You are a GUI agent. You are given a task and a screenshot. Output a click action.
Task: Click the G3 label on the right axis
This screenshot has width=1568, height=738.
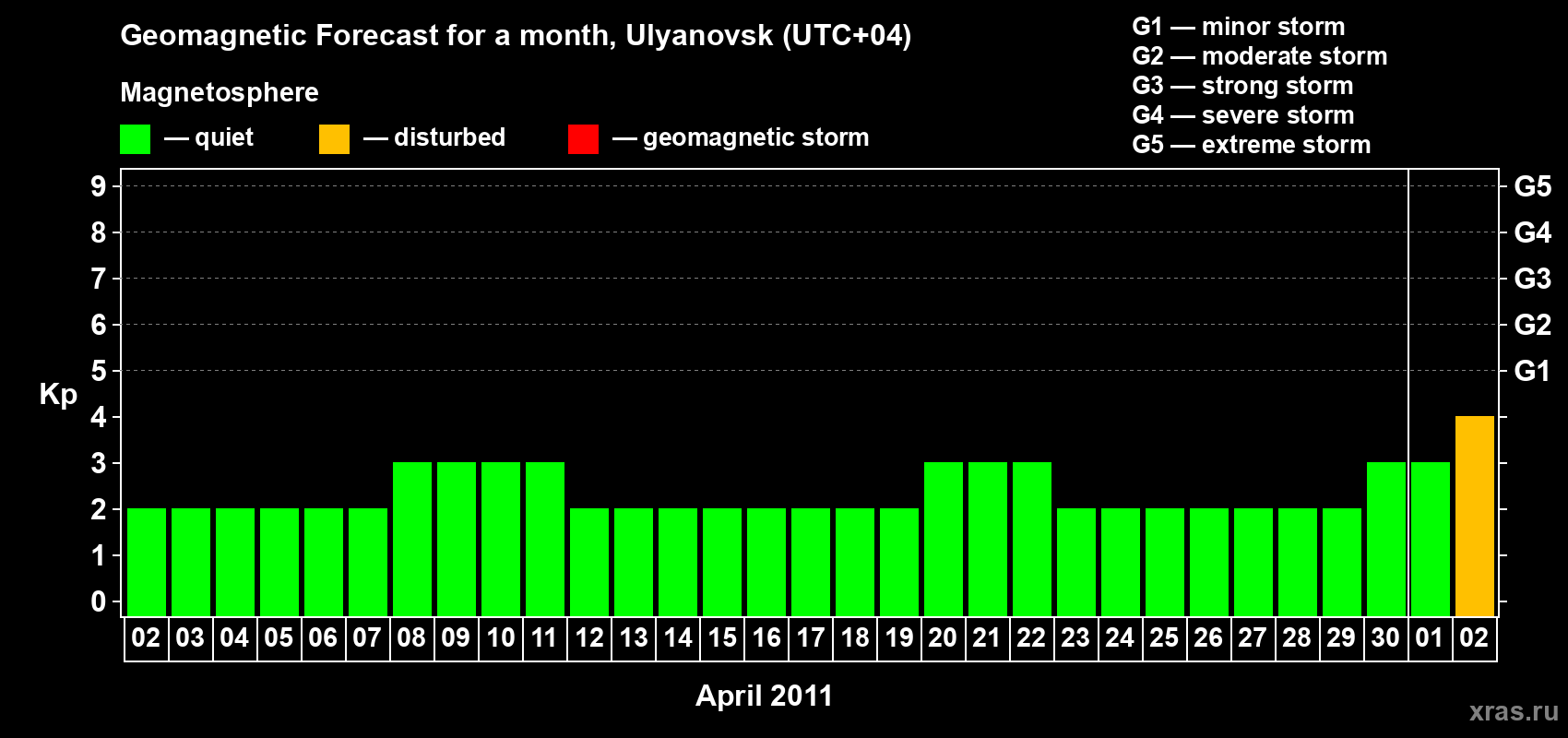(1532, 279)
